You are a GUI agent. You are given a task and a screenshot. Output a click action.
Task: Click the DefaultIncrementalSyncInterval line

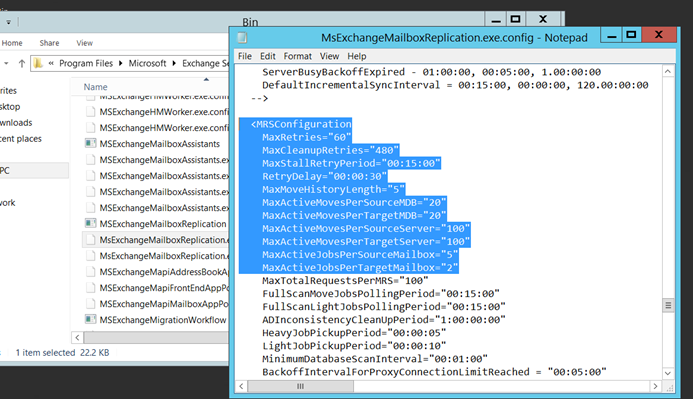(455, 85)
